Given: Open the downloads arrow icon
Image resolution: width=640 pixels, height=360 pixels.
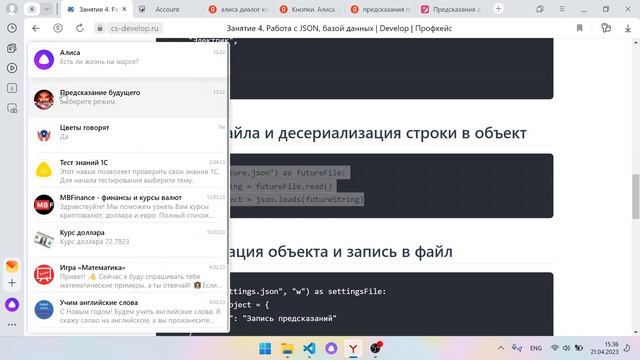Looking at the screenshot, I should 628,28.
